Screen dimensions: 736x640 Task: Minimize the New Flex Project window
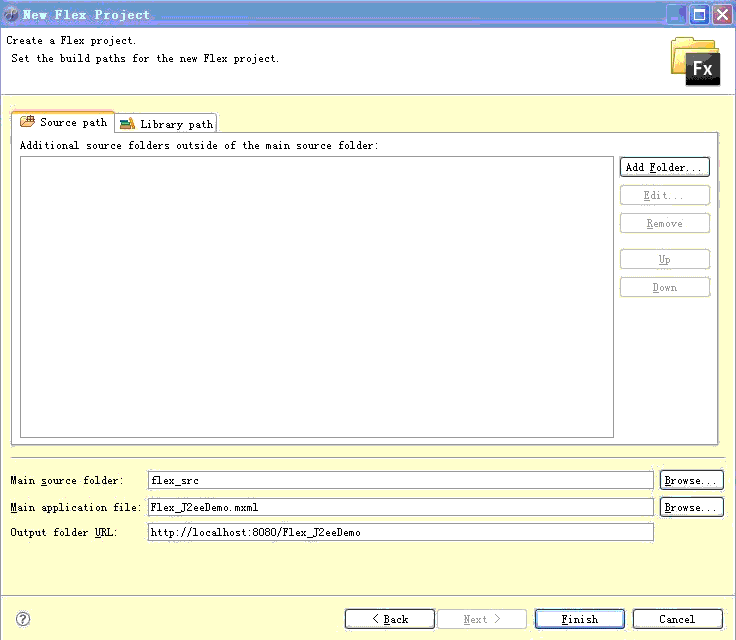click(676, 15)
